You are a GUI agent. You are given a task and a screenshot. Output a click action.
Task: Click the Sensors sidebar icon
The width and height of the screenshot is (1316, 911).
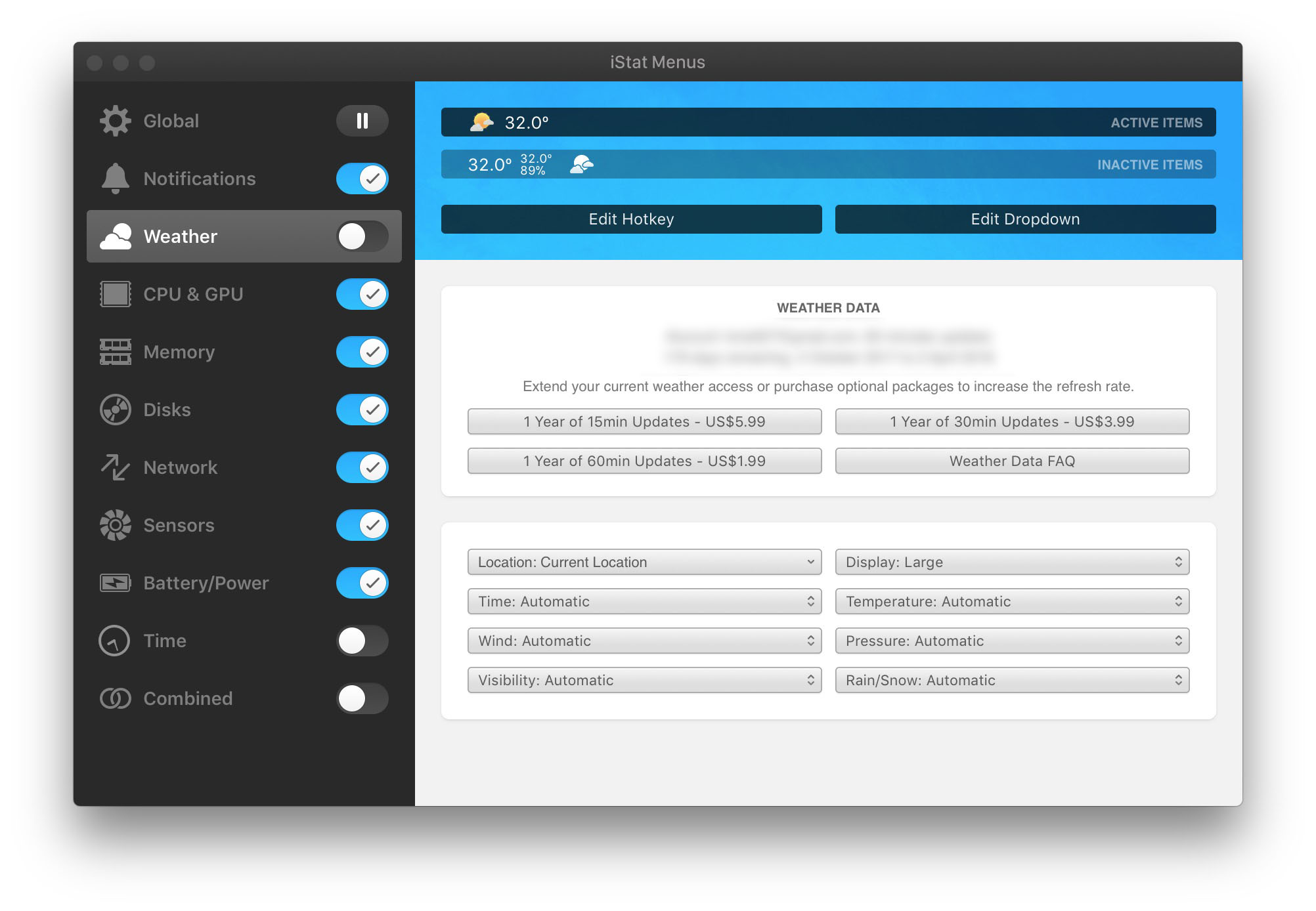113,524
